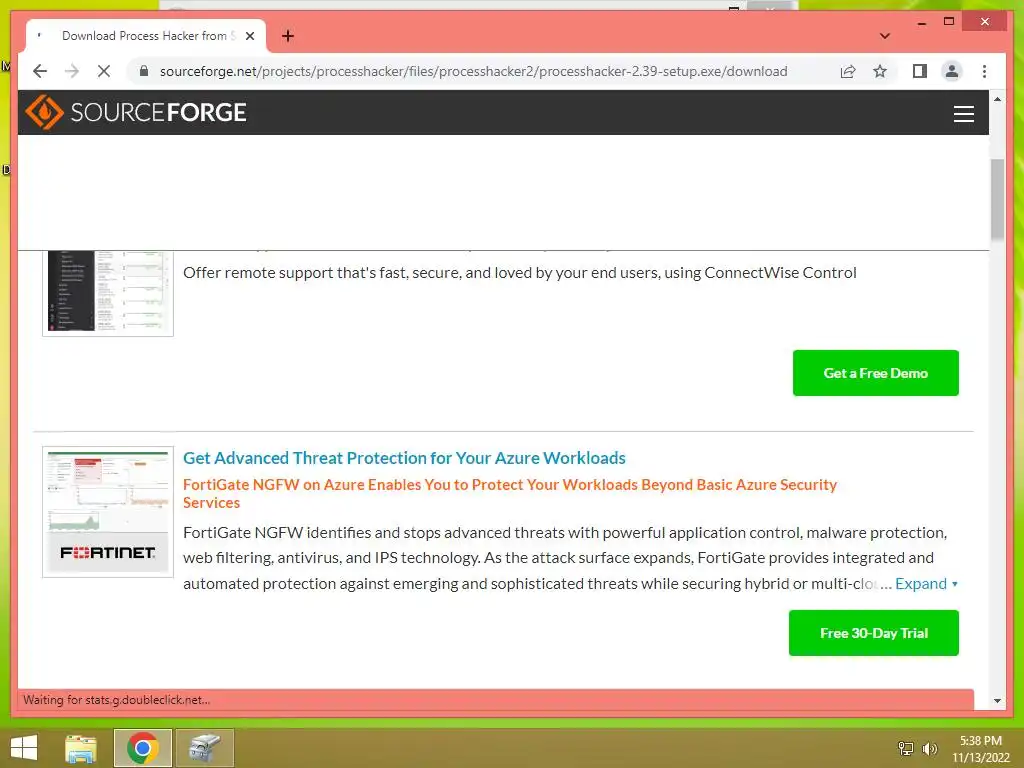The height and width of the screenshot is (768, 1024).
Task: Select the Download Process Hacker tab
Action: point(146,36)
